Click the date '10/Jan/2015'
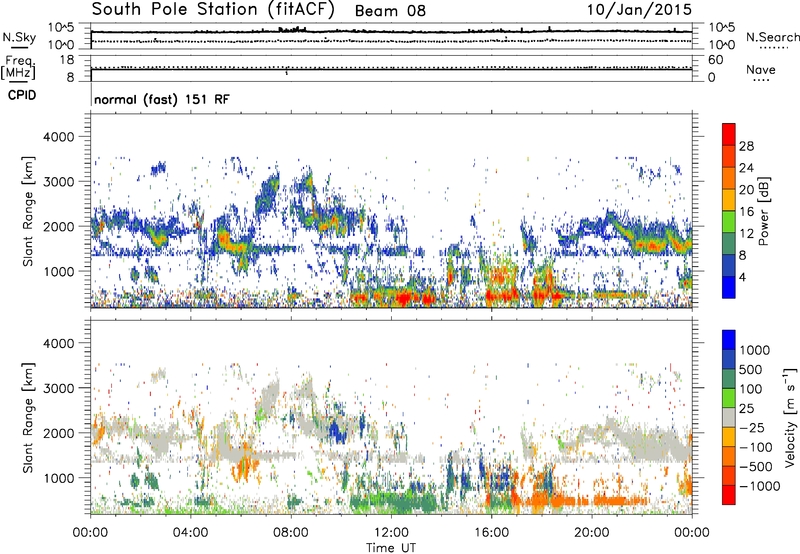The height and width of the screenshot is (554, 800). [x=639, y=9]
